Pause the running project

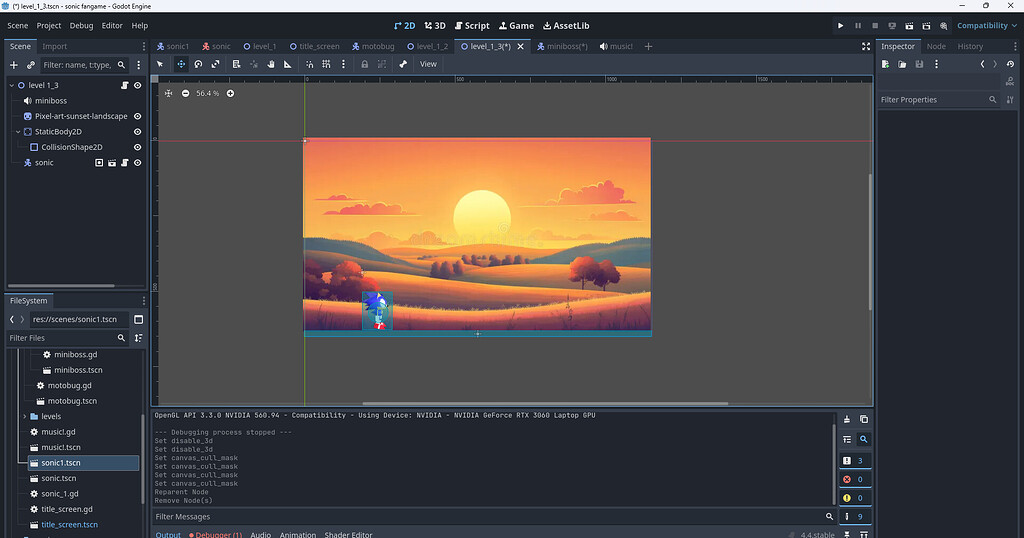[857, 25]
